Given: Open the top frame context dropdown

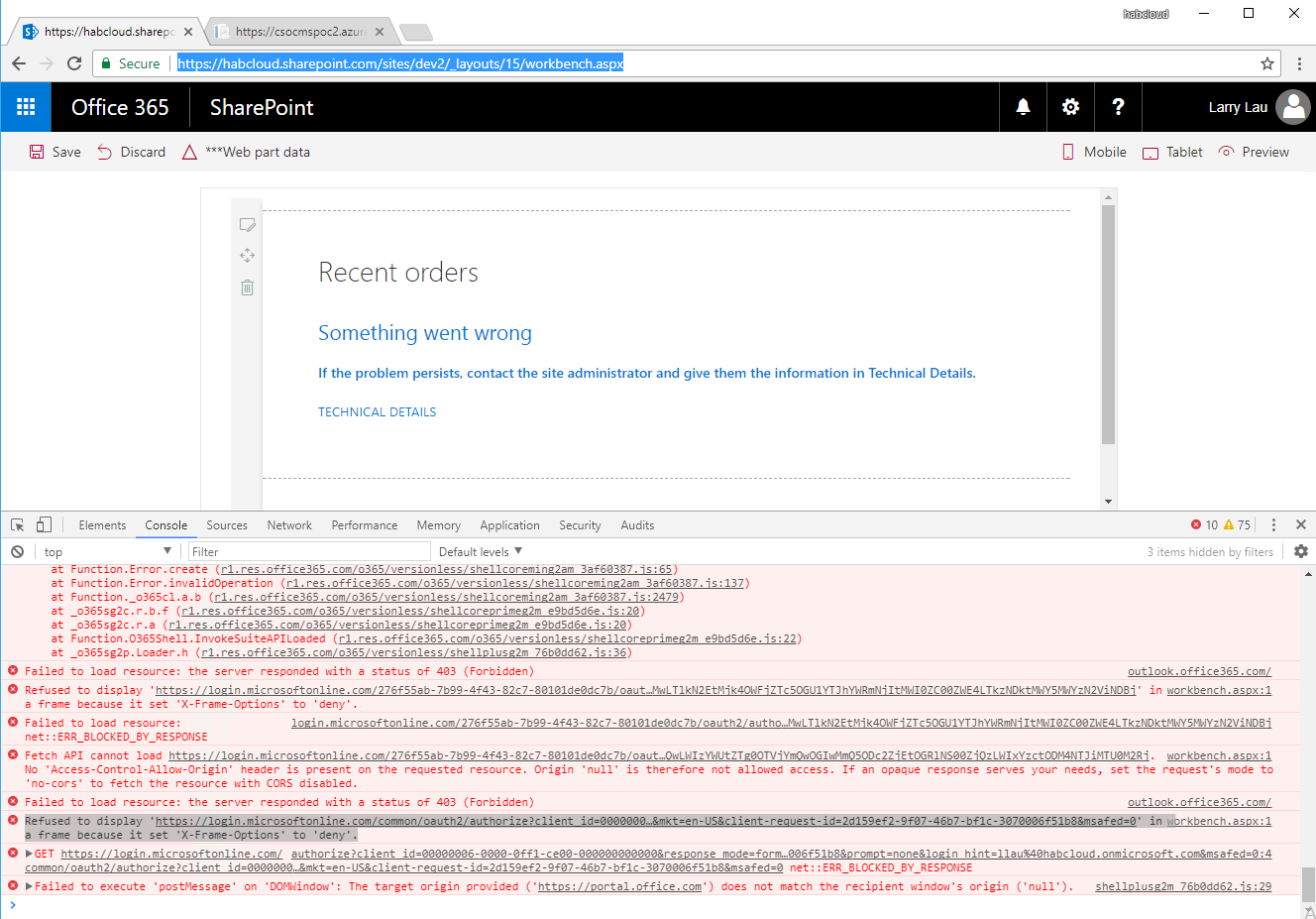Looking at the screenshot, I should point(109,551).
